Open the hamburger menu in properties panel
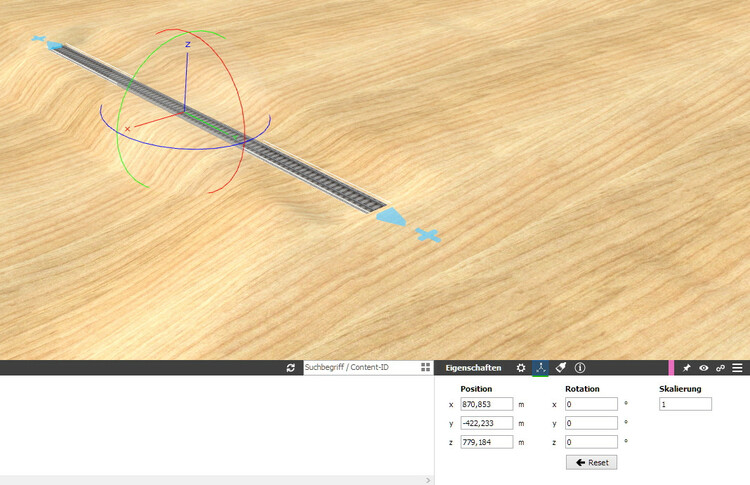Viewport: 750px width, 485px height. pyautogui.click(x=738, y=367)
